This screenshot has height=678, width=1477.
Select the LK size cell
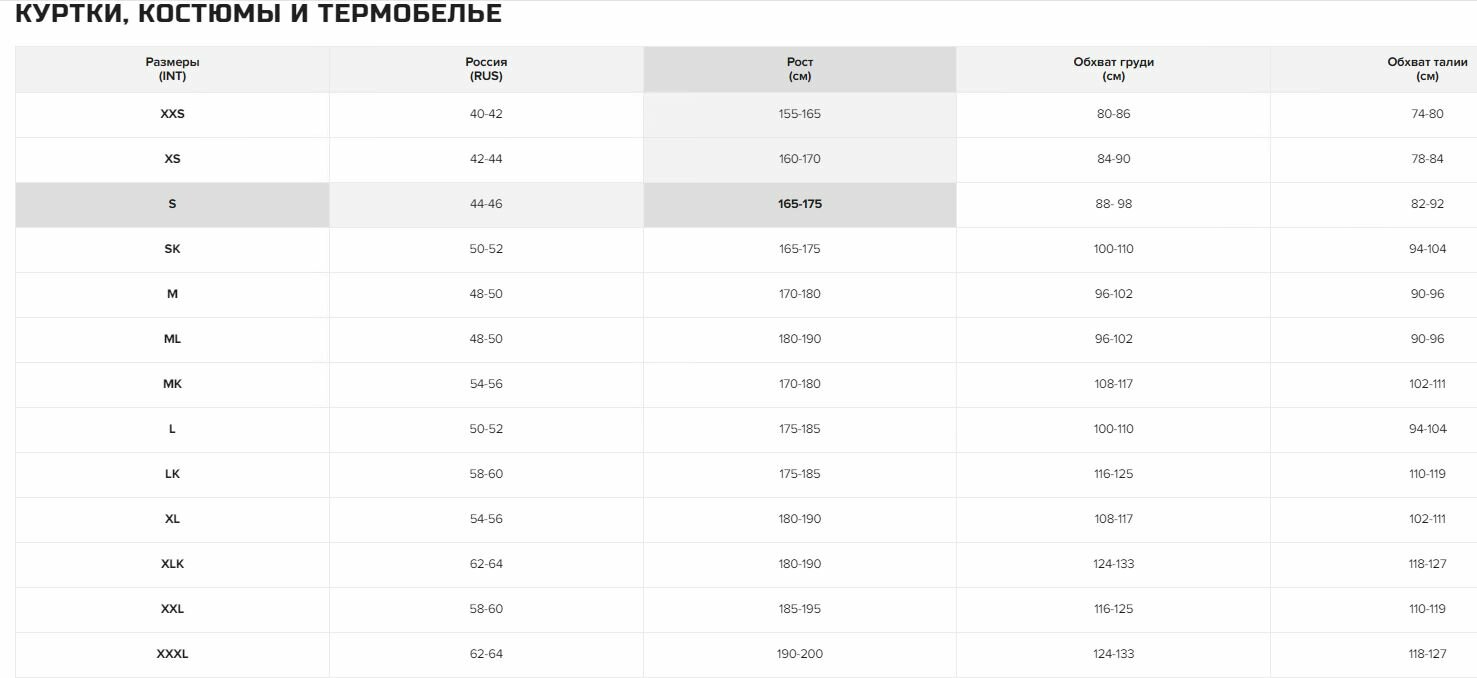pos(172,474)
